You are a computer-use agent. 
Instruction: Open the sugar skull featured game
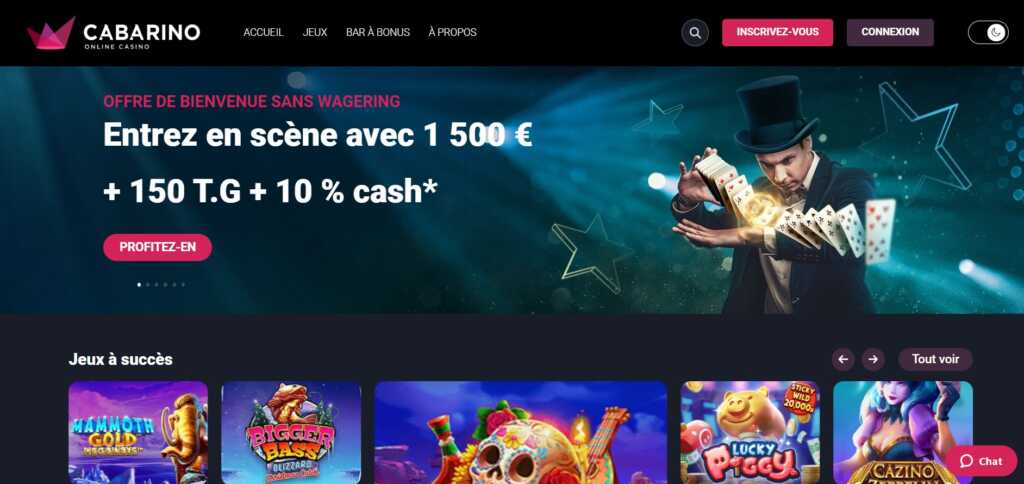click(x=520, y=432)
